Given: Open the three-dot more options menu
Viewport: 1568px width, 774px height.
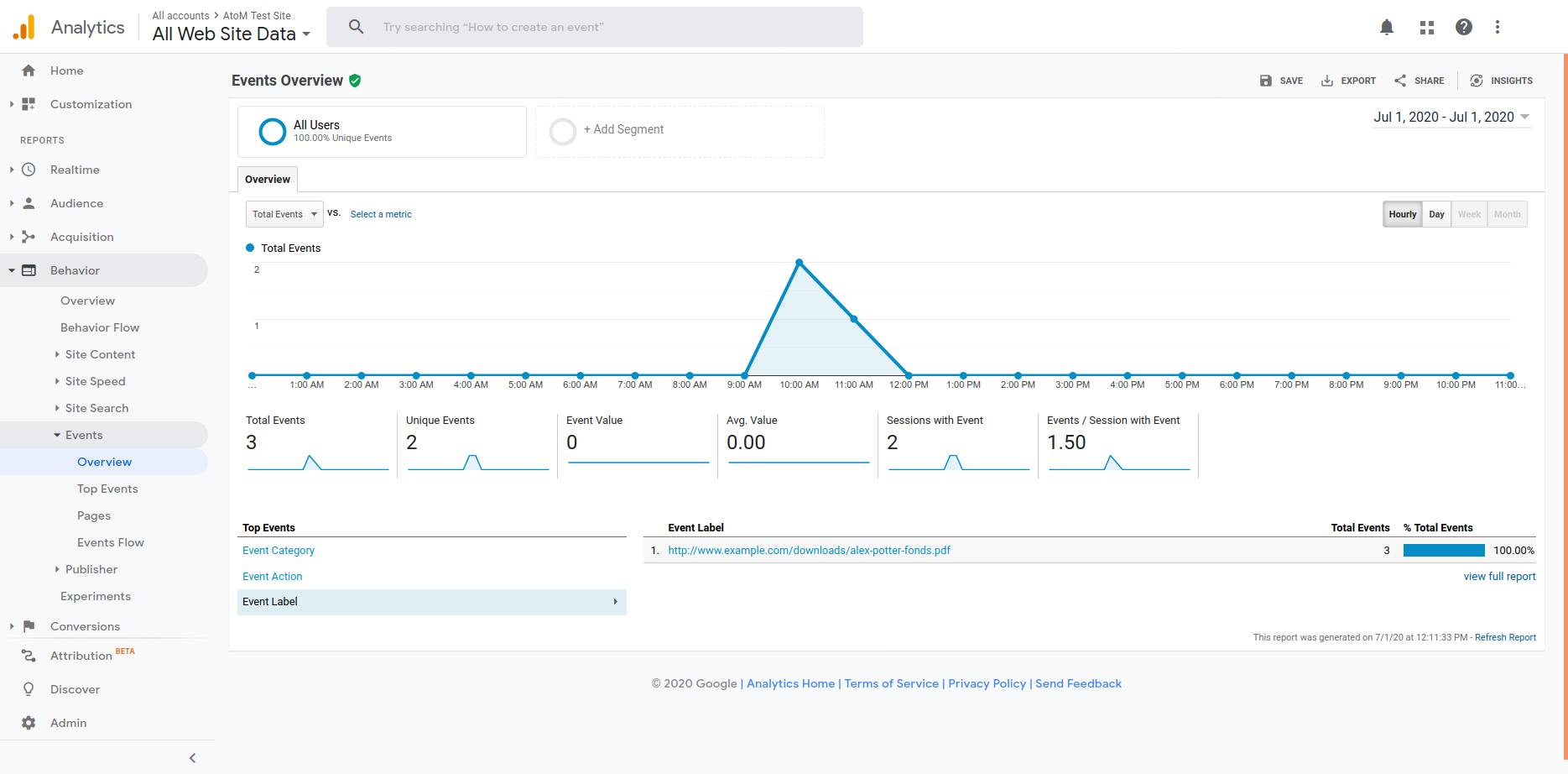Looking at the screenshot, I should tap(1498, 27).
